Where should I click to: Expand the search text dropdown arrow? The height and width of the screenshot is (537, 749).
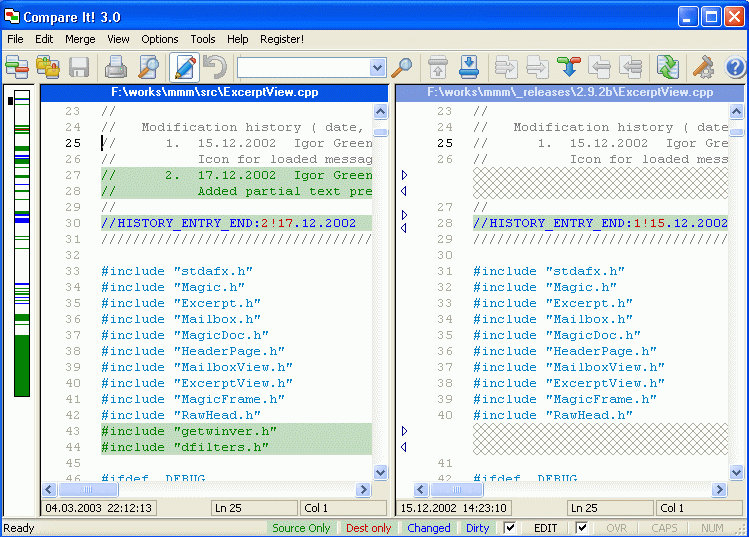tap(377, 68)
